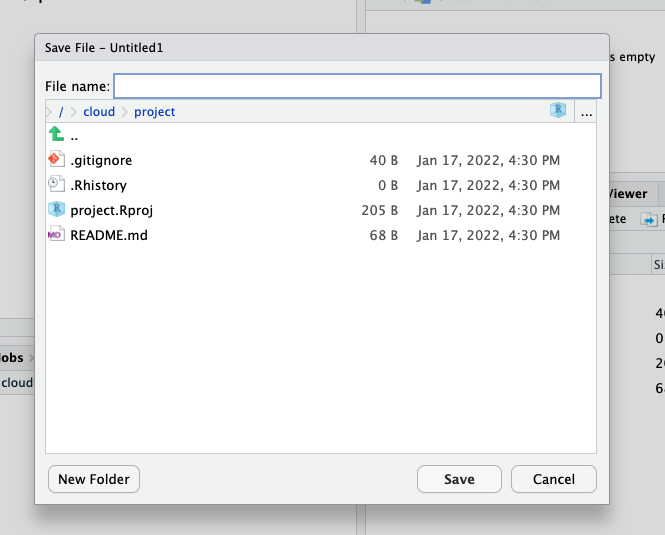This screenshot has width=665, height=535.
Task: Click the .gitignore git file icon
Action: [x=56, y=160]
